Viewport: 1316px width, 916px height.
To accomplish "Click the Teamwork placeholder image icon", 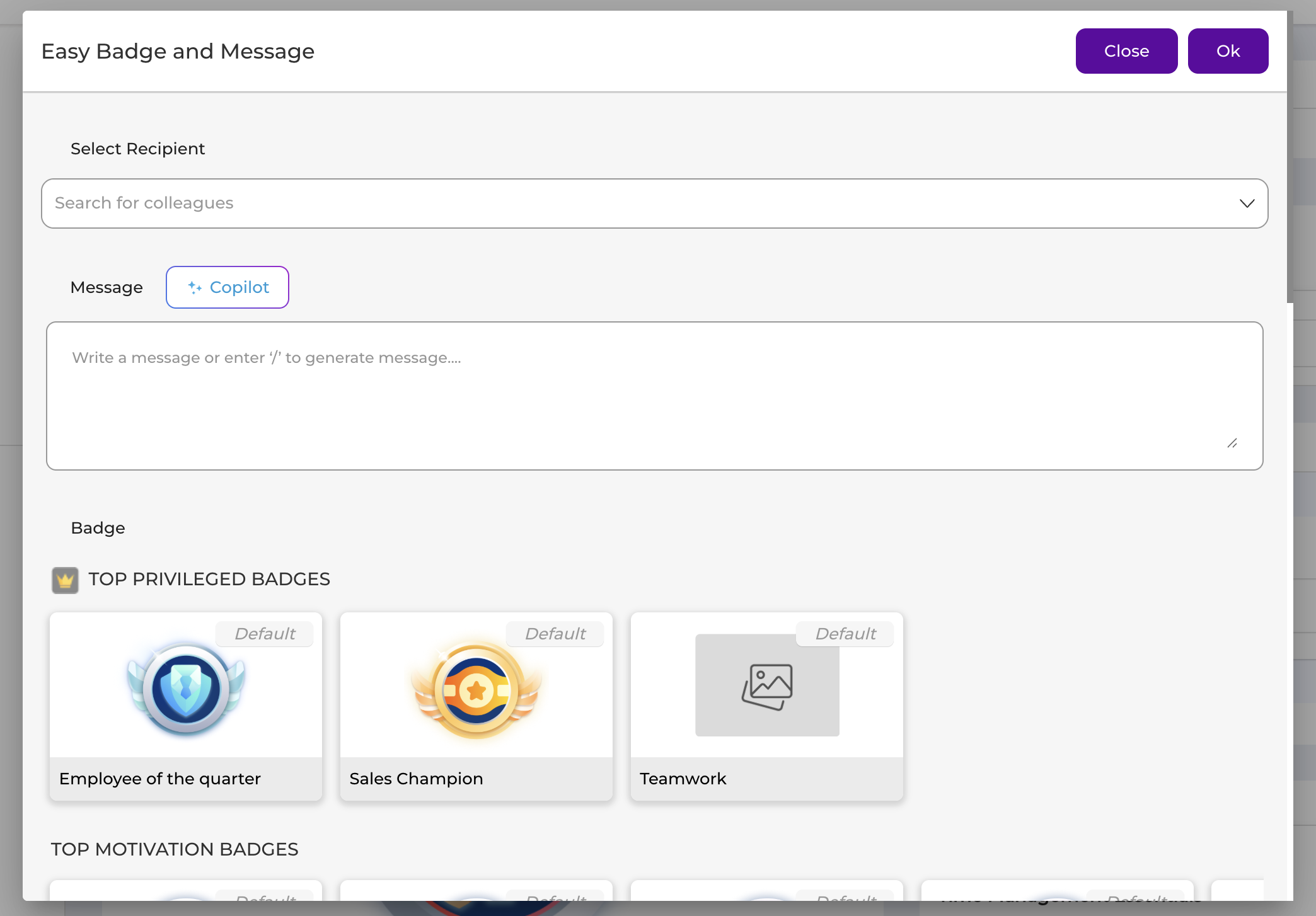I will (767, 687).
